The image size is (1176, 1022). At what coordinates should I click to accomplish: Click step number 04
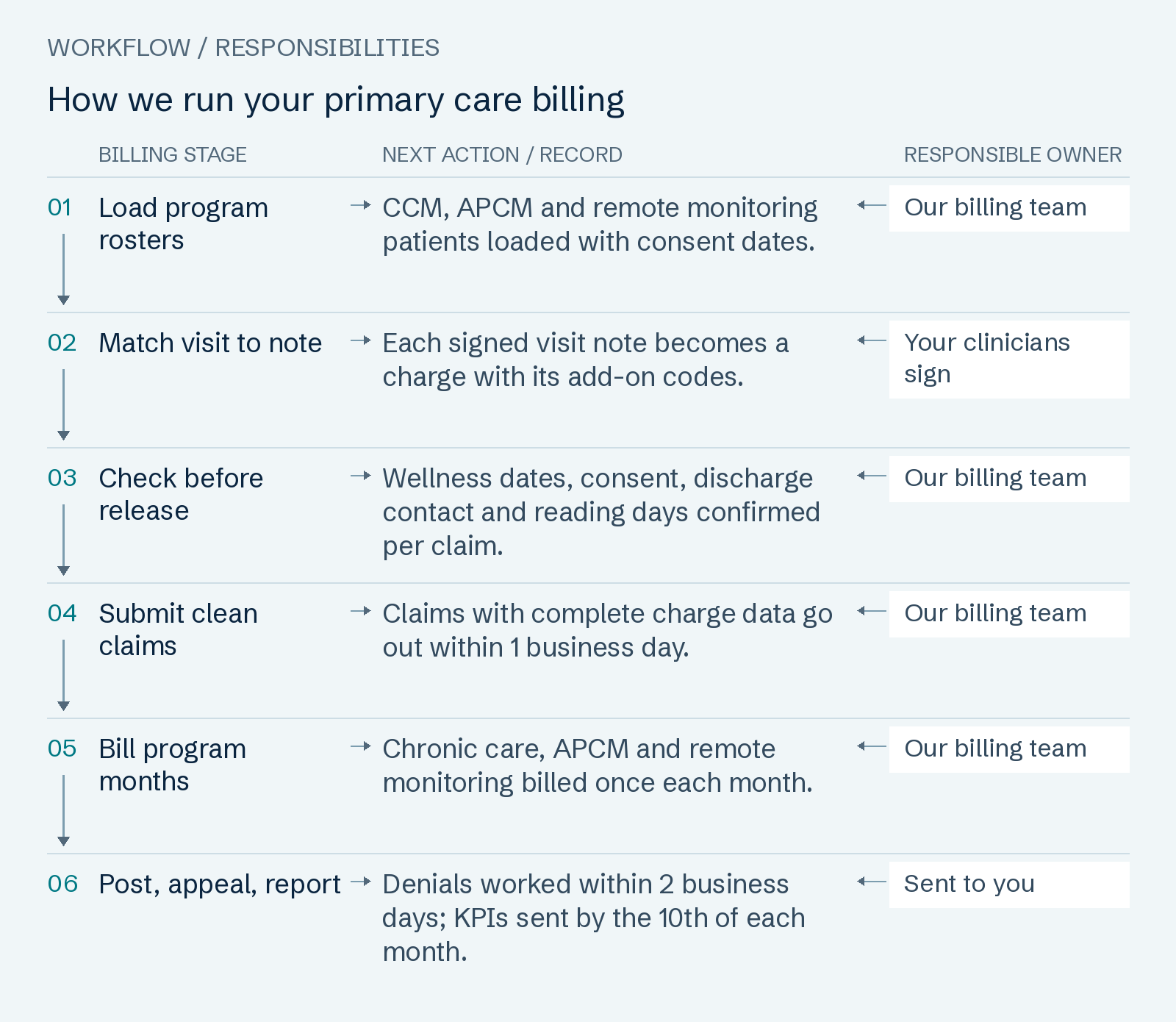point(62,613)
